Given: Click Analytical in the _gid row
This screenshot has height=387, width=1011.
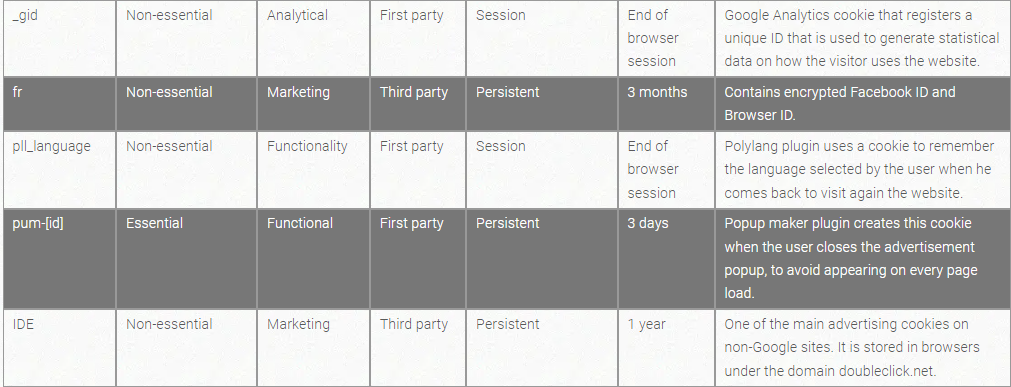Looking at the screenshot, I should [297, 15].
